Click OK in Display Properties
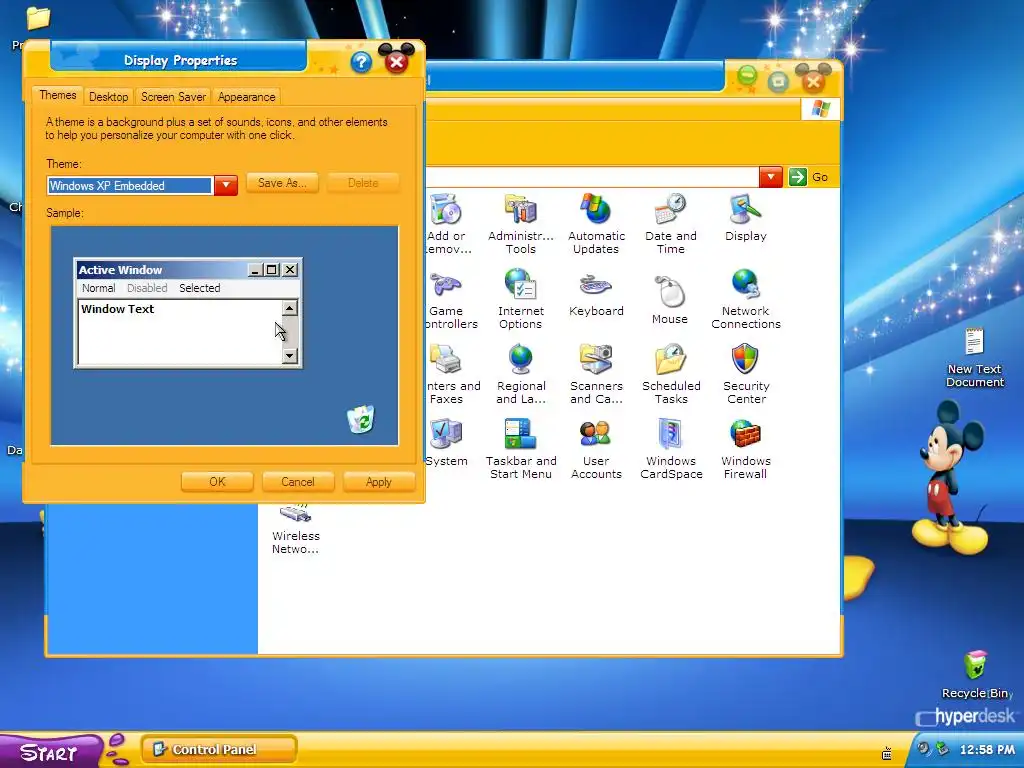The image size is (1024, 768). pos(217,482)
